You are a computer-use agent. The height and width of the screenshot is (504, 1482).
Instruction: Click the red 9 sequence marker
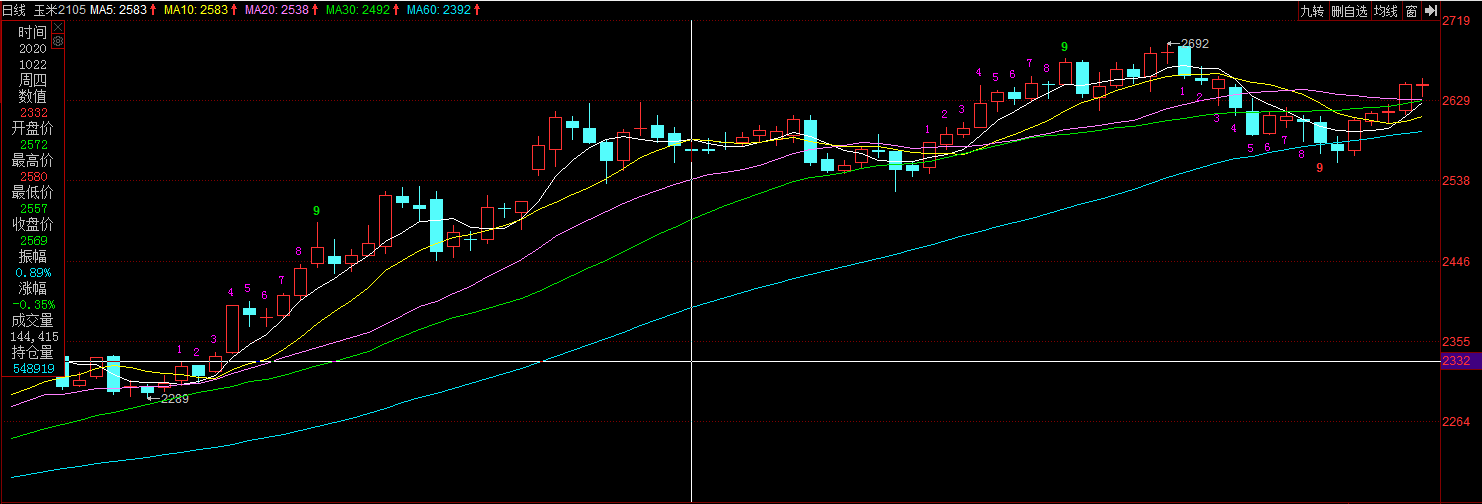[1320, 168]
